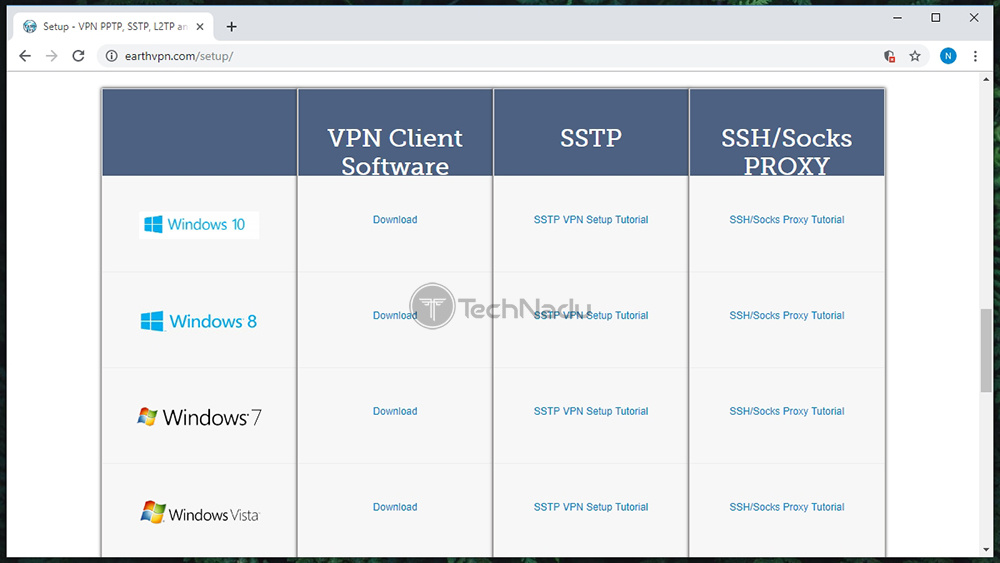Bookmark this page with the star icon
Viewport: 1000px width, 563px height.
915,56
